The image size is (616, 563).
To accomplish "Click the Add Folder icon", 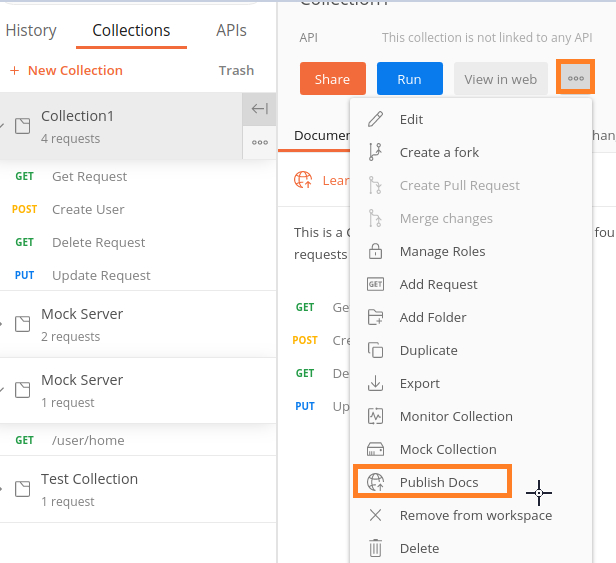I will [x=376, y=317].
